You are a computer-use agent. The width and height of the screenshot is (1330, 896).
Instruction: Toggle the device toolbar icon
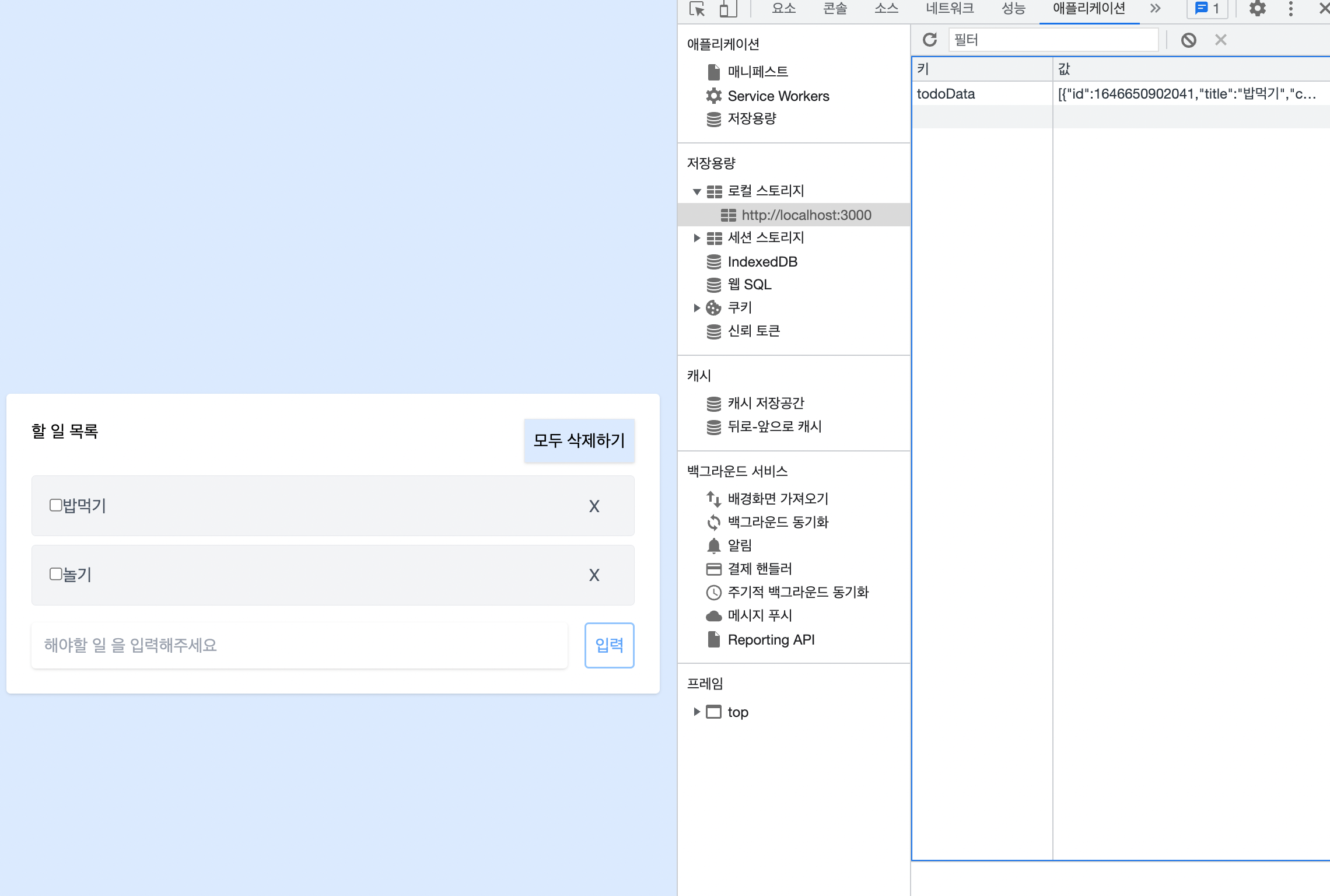click(x=728, y=9)
